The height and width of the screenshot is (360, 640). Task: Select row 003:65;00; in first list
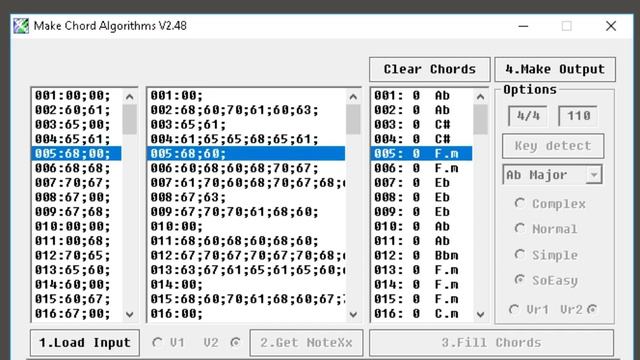(x=77, y=124)
